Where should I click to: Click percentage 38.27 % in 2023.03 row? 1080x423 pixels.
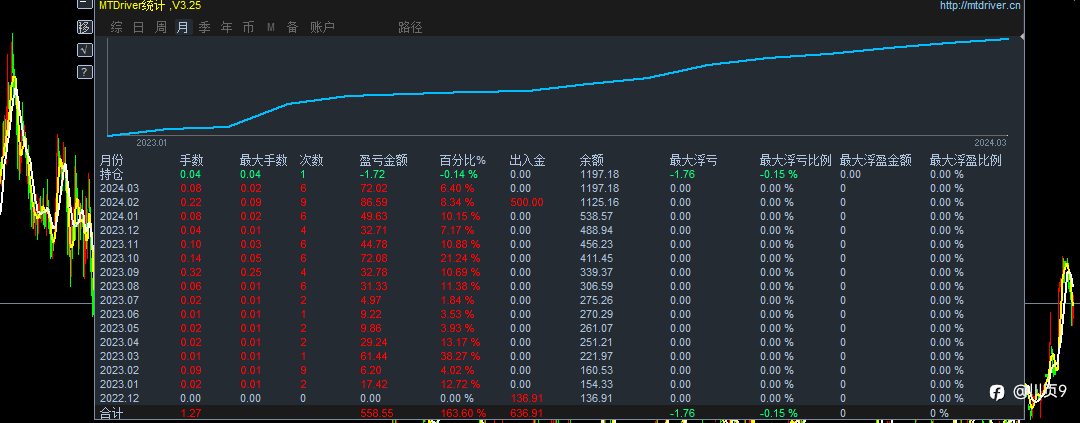click(459, 356)
